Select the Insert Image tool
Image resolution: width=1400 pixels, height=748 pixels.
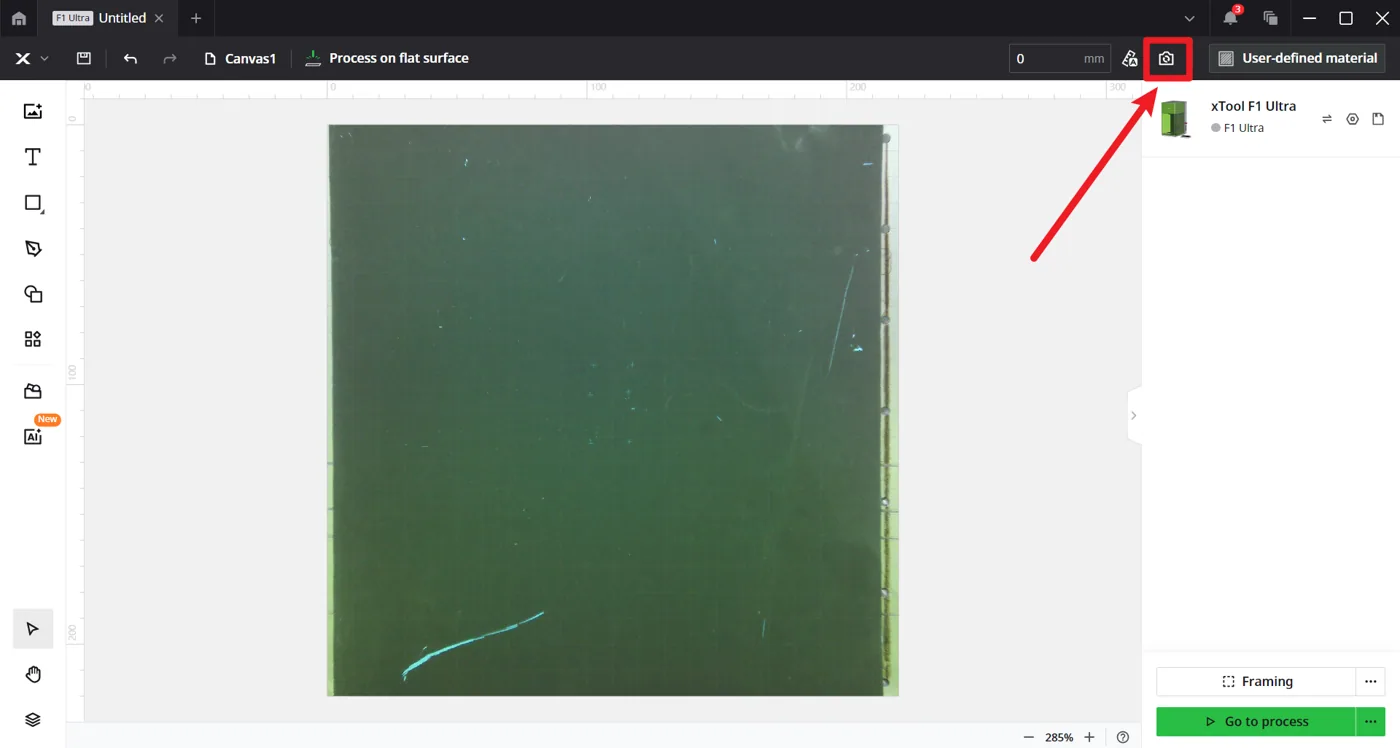pyautogui.click(x=33, y=111)
